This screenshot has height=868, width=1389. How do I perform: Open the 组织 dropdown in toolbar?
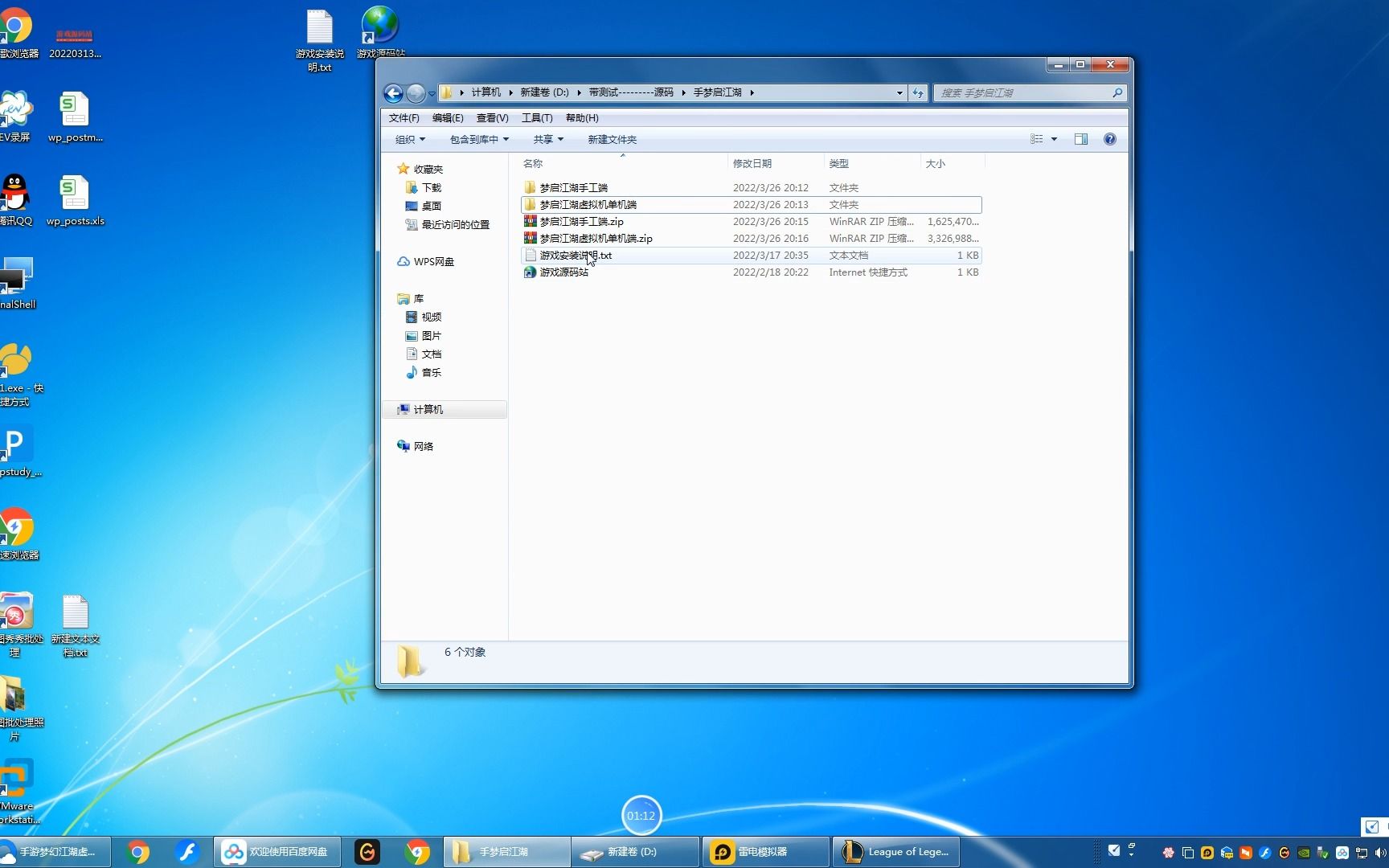point(410,140)
